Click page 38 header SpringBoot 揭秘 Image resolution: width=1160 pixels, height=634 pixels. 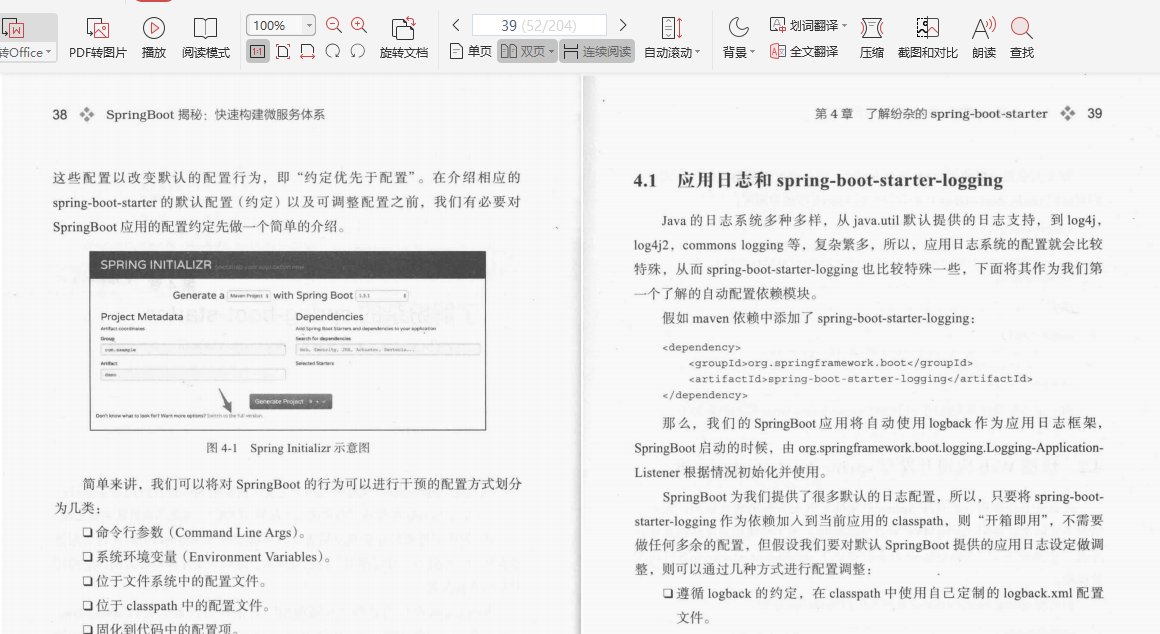tap(215, 115)
